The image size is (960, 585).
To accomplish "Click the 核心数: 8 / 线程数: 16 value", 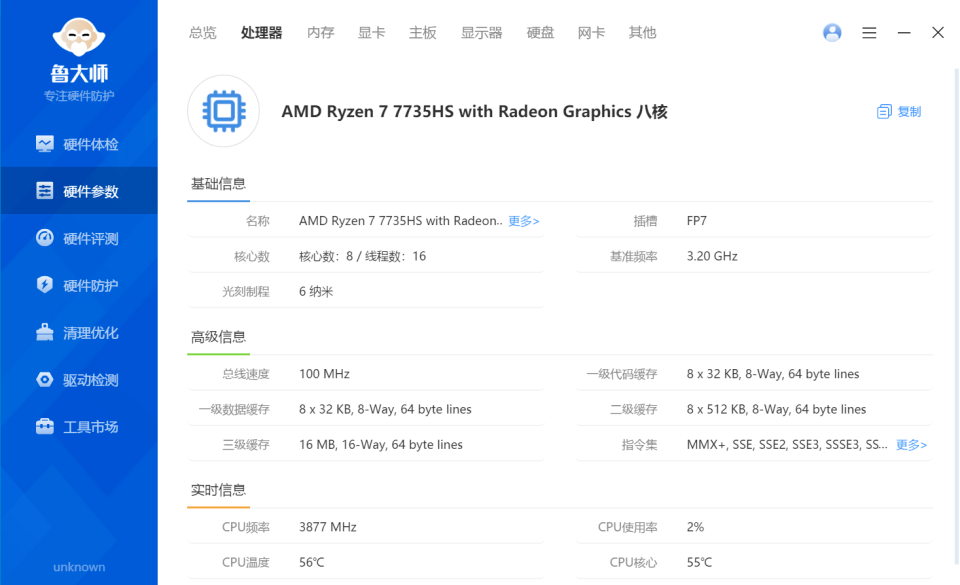I will pyautogui.click(x=362, y=256).
